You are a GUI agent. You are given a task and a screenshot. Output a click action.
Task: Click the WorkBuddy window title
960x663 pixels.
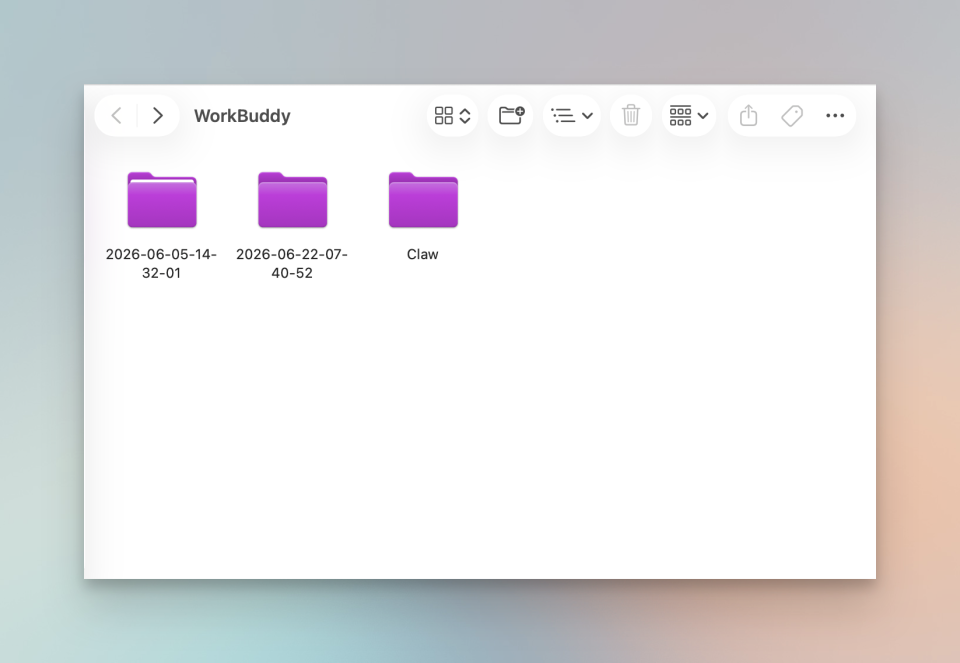242,116
